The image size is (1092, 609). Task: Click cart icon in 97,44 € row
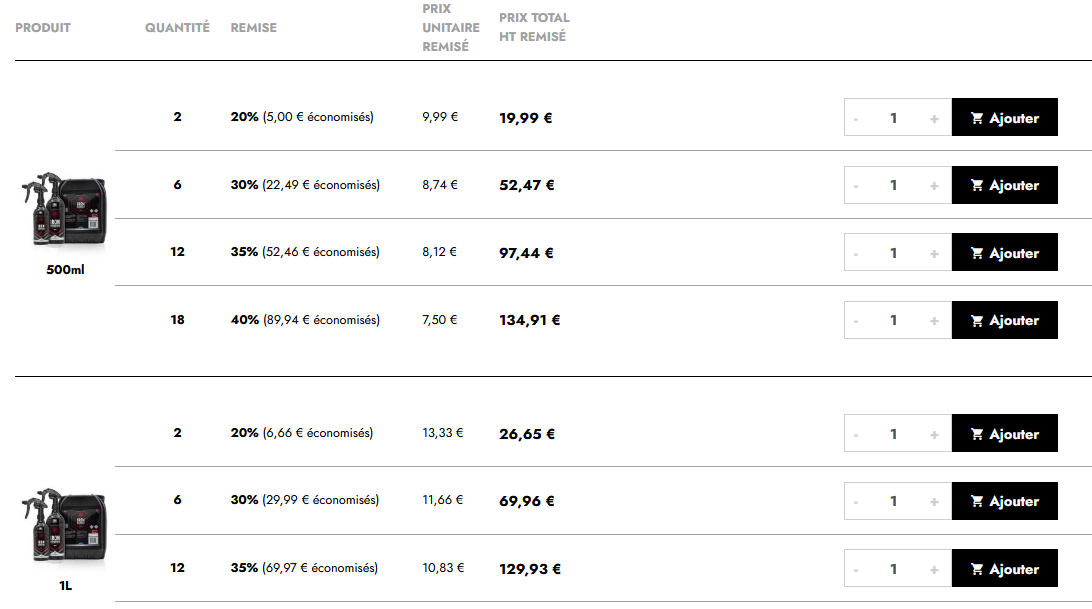(977, 253)
